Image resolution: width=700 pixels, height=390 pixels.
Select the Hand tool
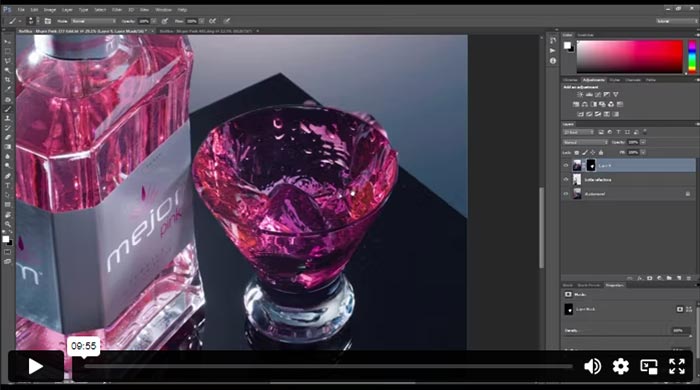tap(8, 215)
